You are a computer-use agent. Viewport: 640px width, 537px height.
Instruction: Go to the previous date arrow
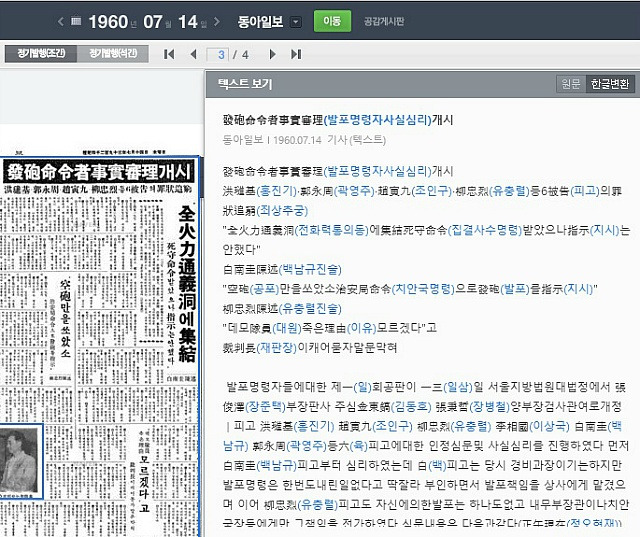tap(61, 21)
